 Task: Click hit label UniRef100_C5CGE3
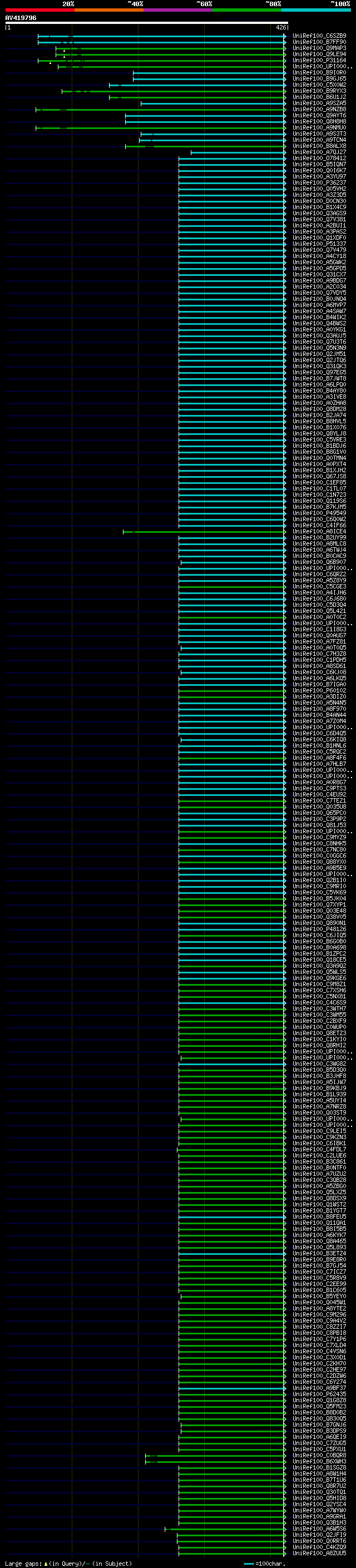319,586
